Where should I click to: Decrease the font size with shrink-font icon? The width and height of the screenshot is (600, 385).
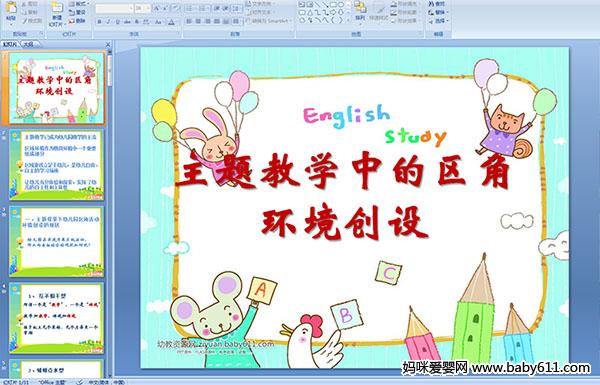(x=165, y=8)
